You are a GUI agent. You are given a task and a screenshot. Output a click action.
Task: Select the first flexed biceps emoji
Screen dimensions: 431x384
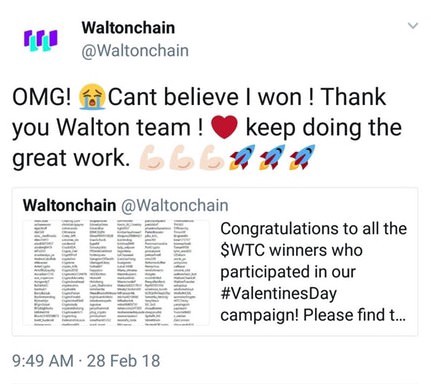pyautogui.click(x=151, y=158)
